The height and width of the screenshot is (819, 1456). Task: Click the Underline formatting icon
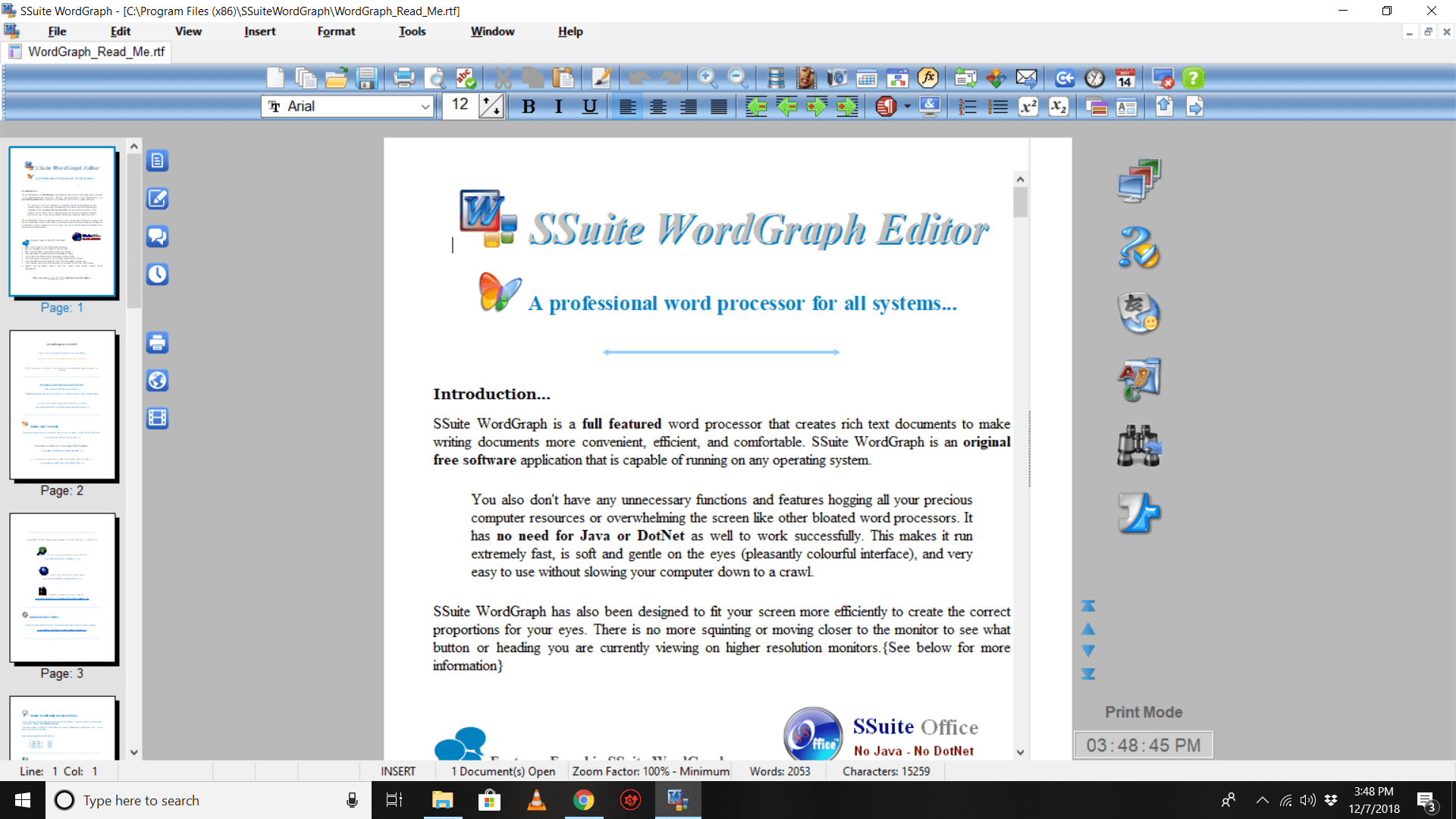coord(590,106)
